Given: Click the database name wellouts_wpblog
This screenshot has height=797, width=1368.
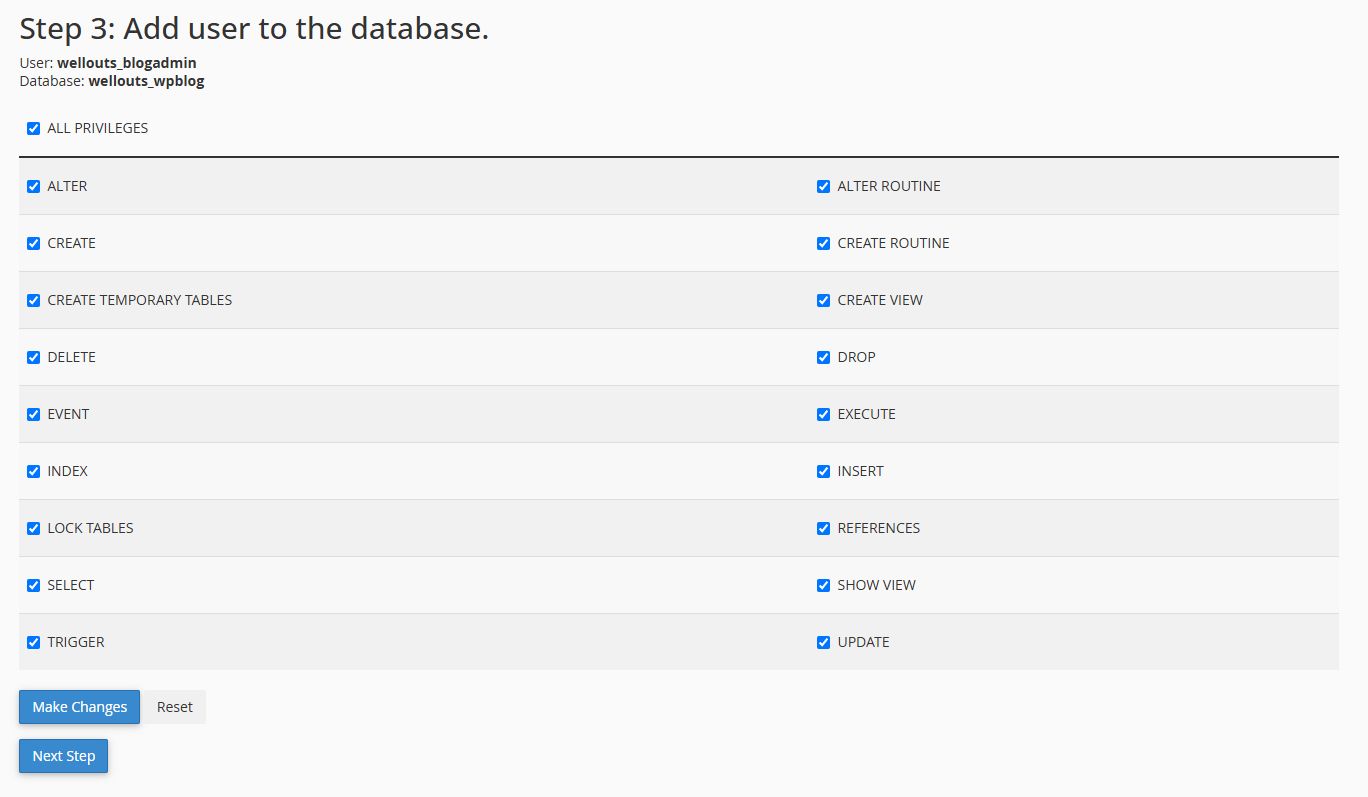Looking at the screenshot, I should tap(146, 81).
